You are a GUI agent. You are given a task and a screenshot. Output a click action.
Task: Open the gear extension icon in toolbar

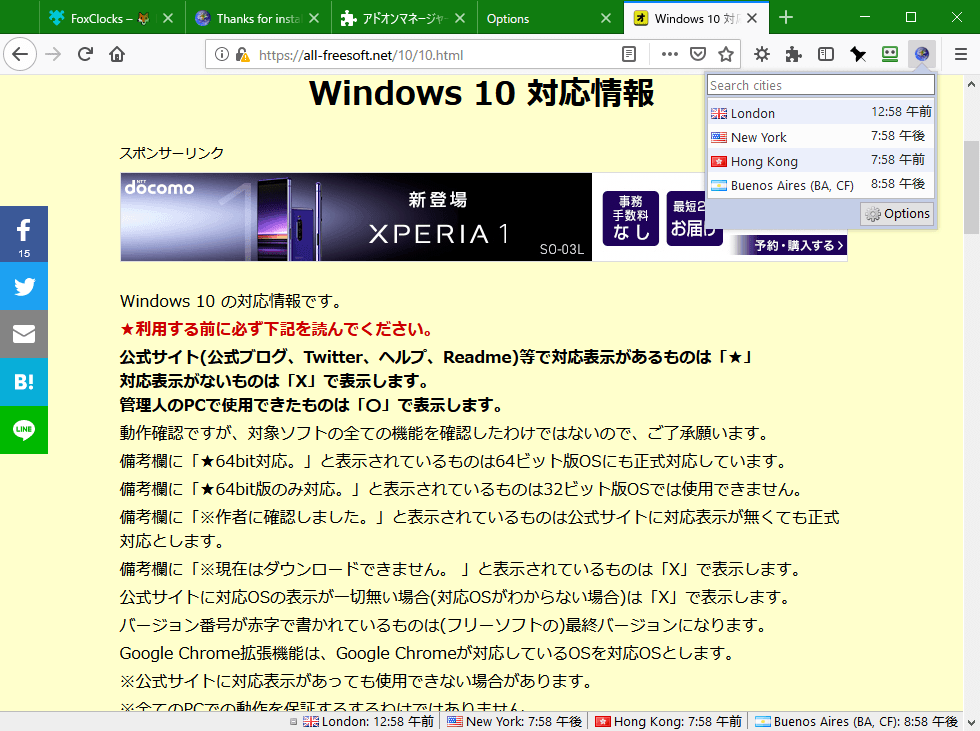[x=761, y=54]
